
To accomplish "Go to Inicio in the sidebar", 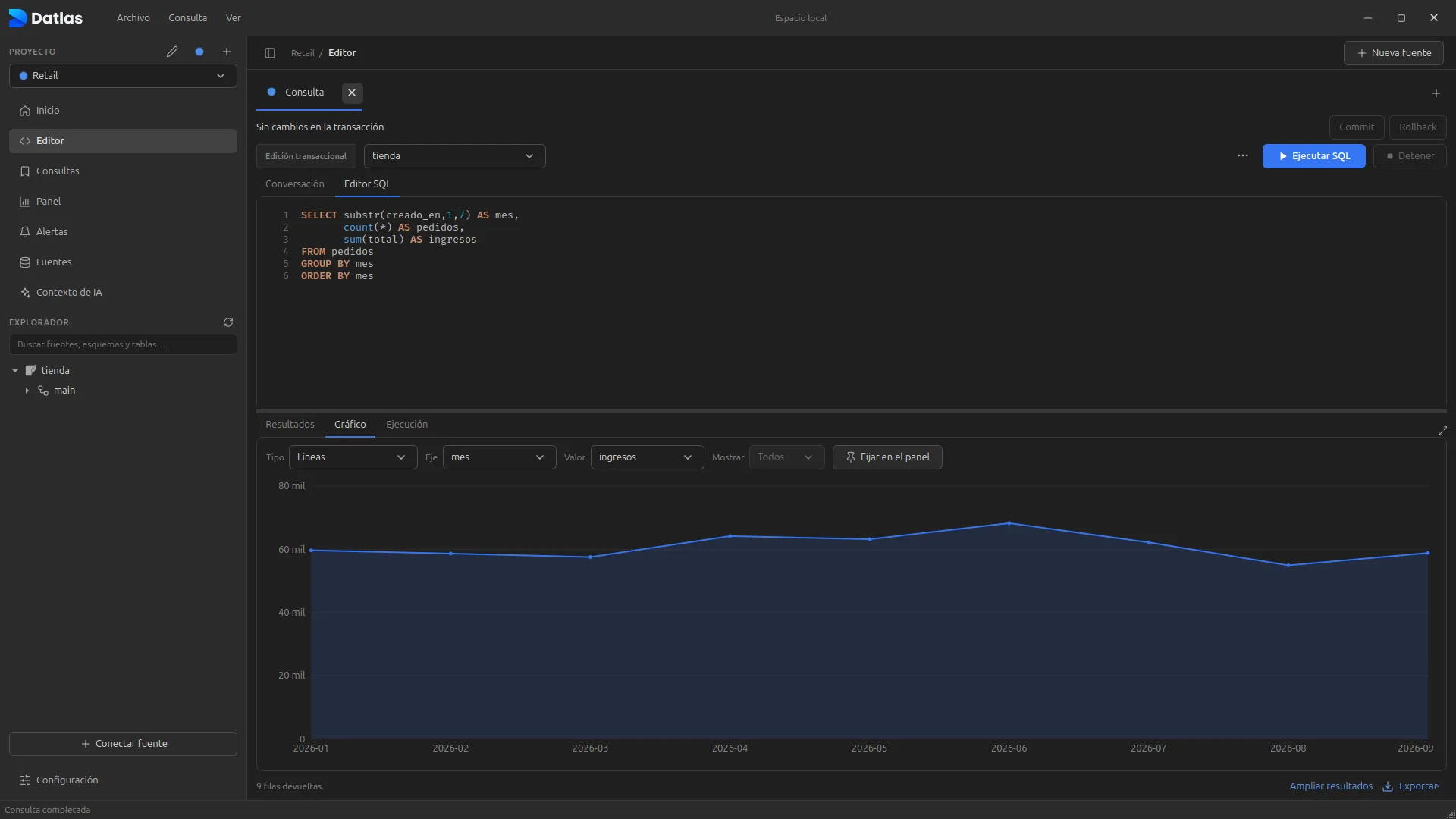I will point(123,111).
